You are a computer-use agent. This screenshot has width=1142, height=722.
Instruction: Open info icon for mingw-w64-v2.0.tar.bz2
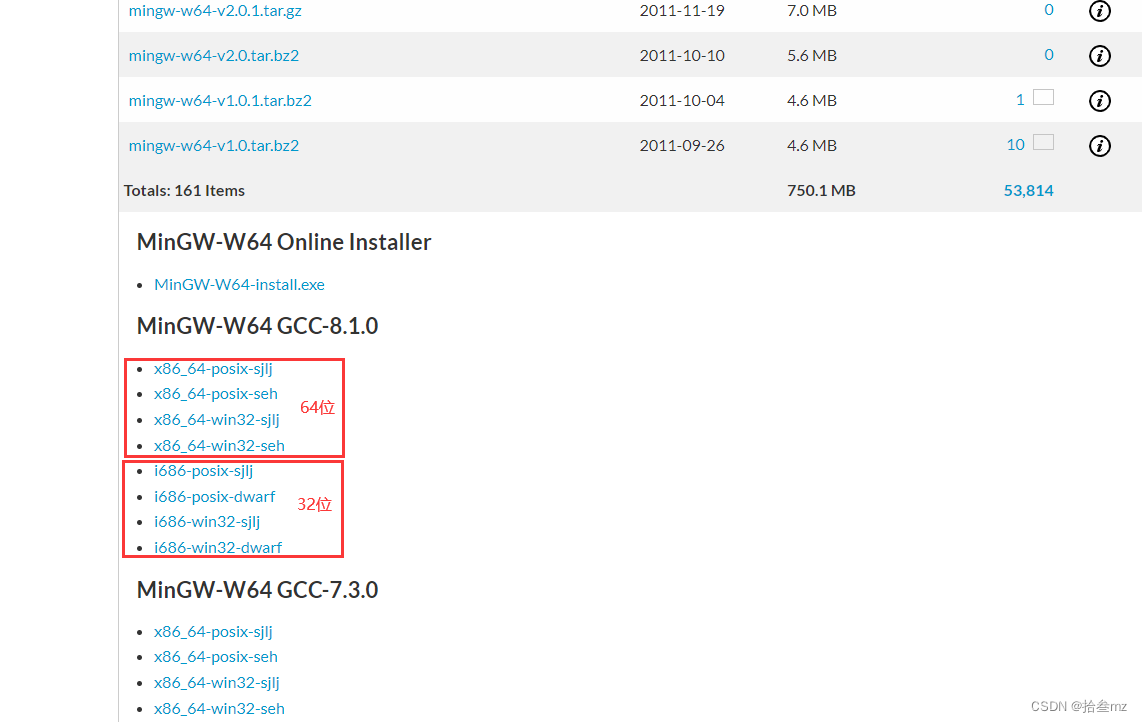click(x=1099, y=55)
